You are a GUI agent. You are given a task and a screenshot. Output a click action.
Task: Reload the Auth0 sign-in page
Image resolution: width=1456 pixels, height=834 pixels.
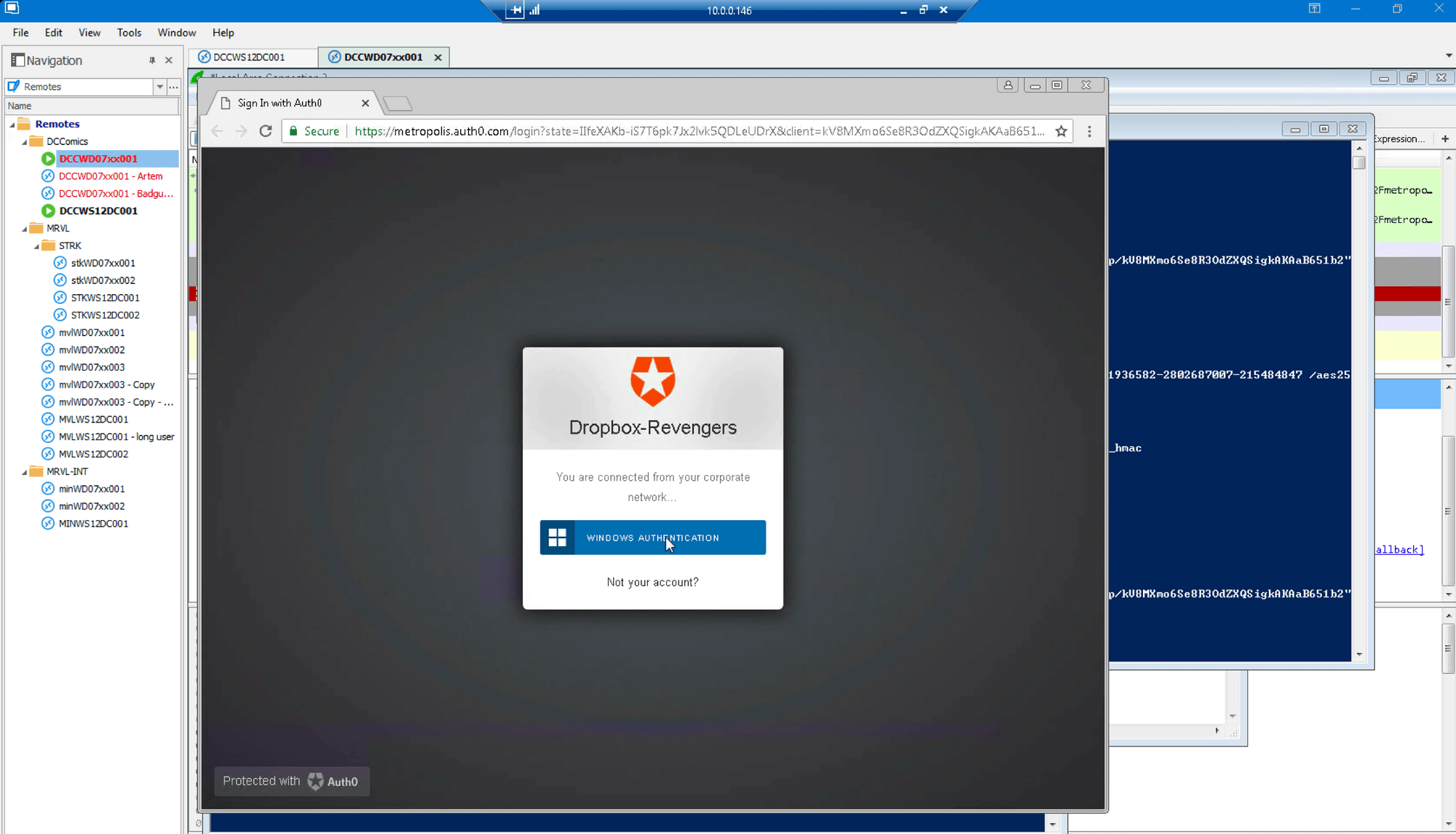[x=266, y=131]
